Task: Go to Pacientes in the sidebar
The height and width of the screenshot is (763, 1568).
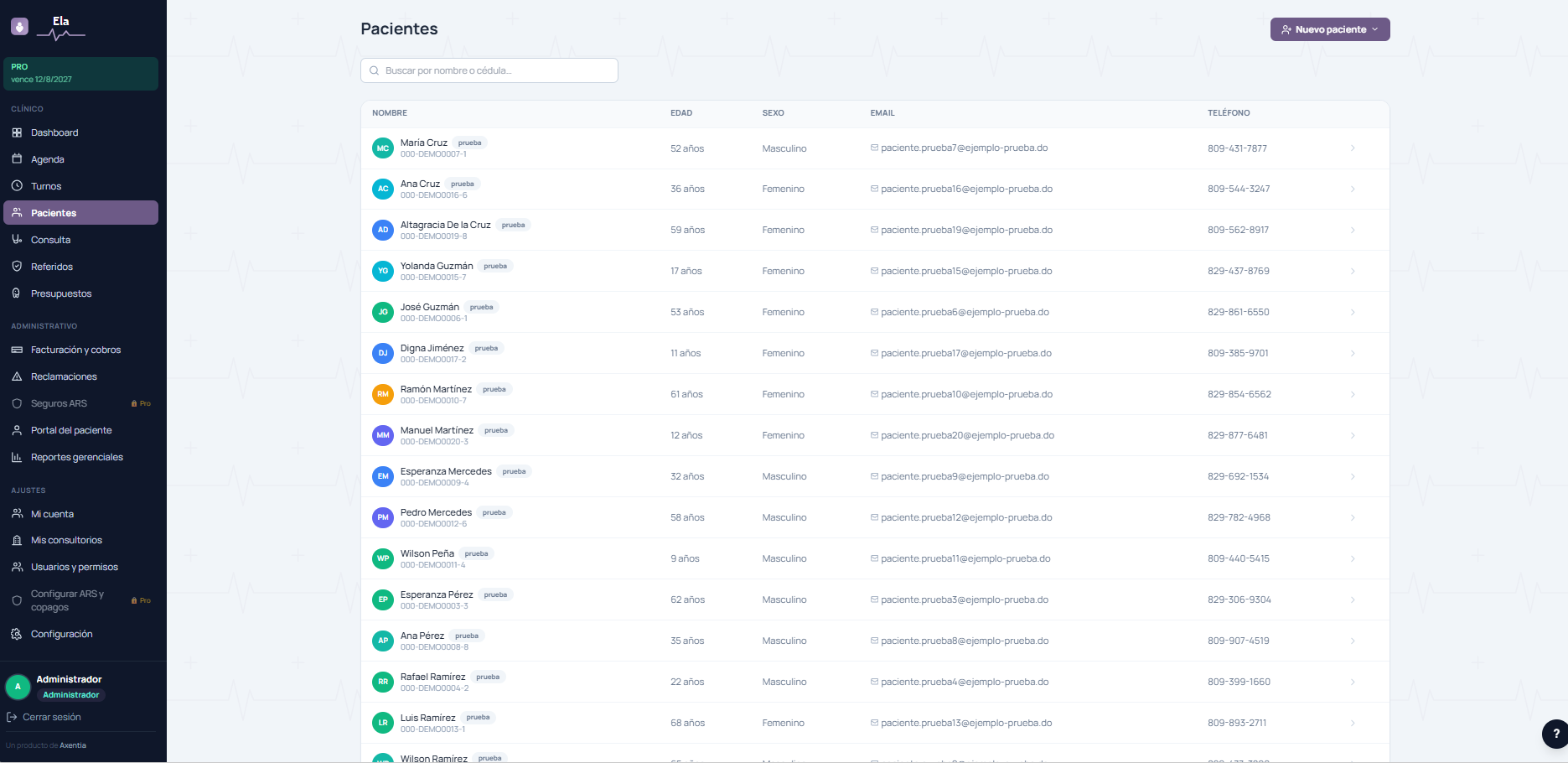Action: pyautogui.click(x=80, y=213)
